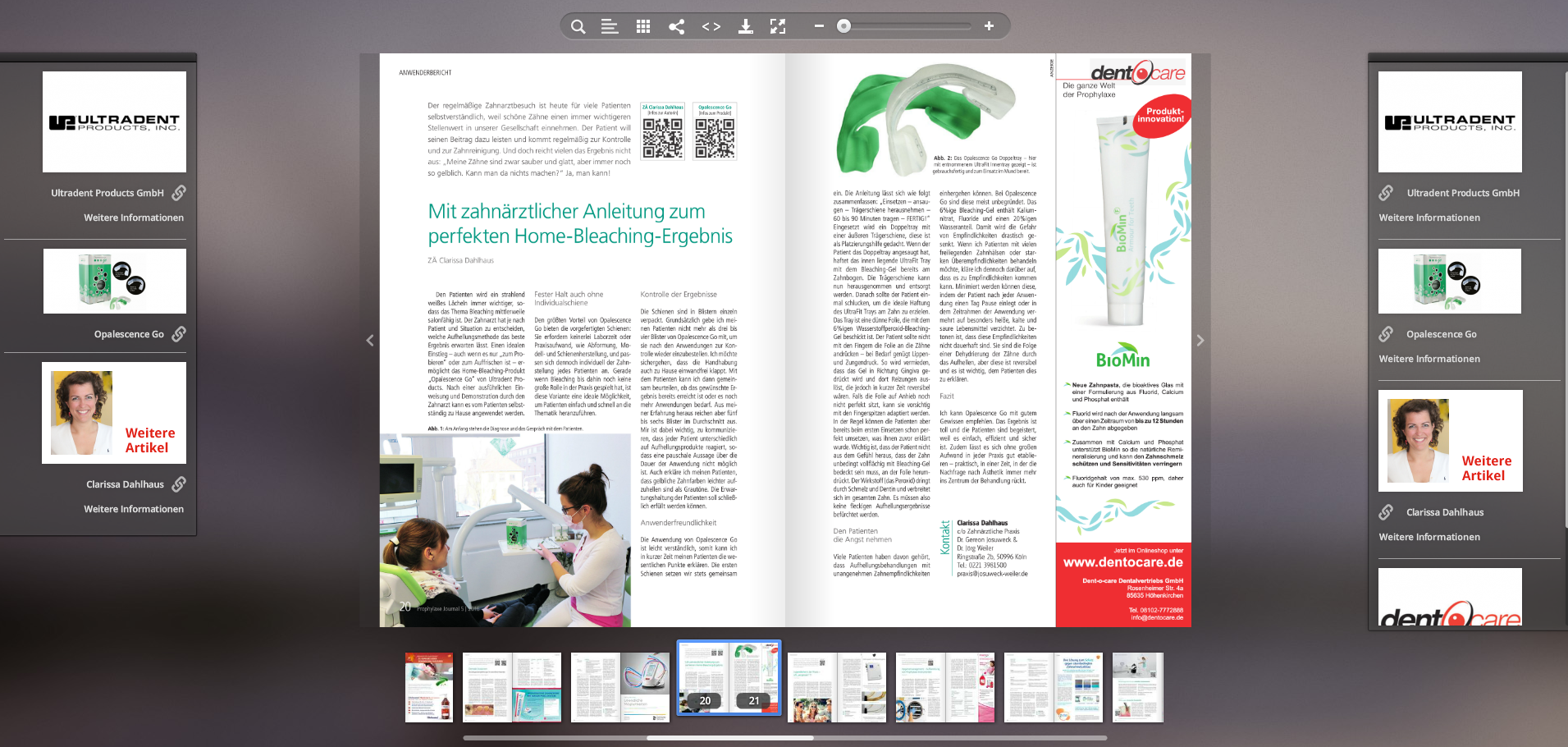Click the BioMin toothpaste tube advertisement
Viewport: 1568px width, 747px height.
coord(1123,222)
